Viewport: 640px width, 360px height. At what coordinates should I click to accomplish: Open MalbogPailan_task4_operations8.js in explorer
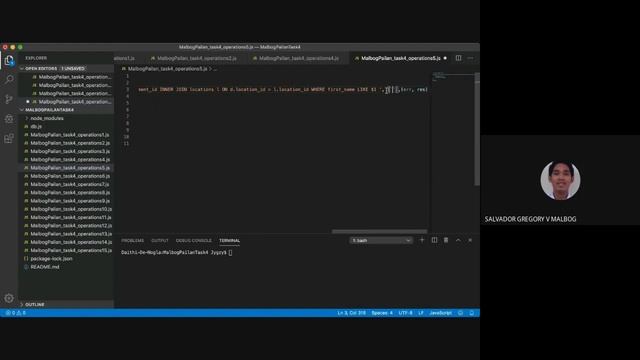click(x=69, y=193)
